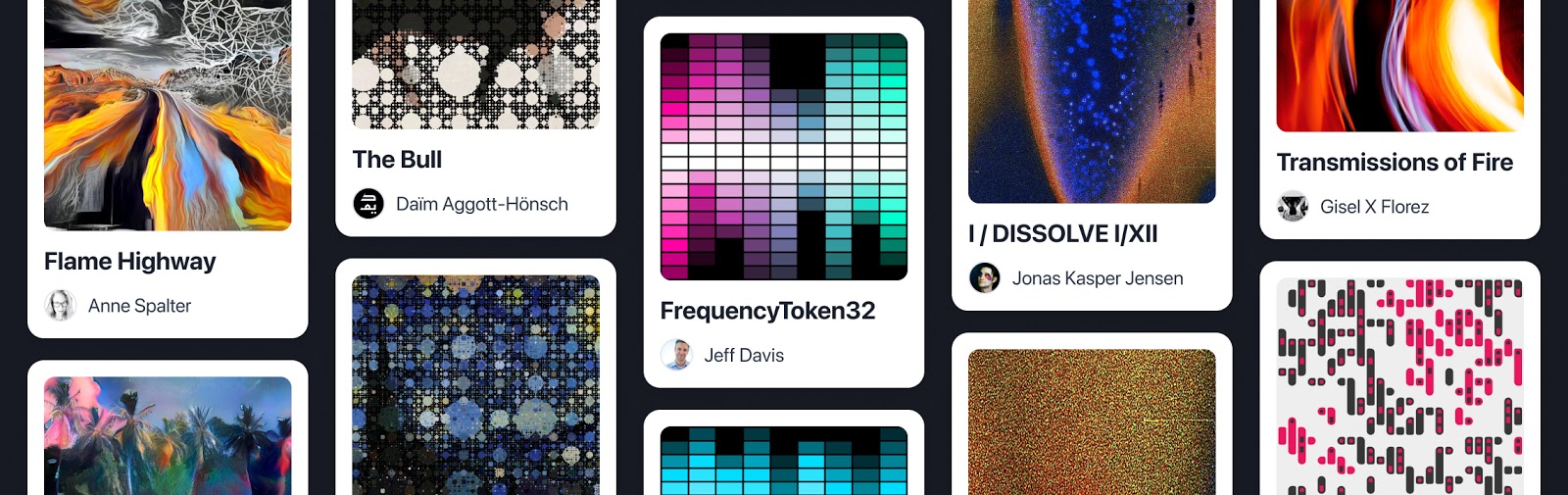Click Jeff Davis's profile avatar
Screen dimensions: 1568x495
click(x=676, y=355)
